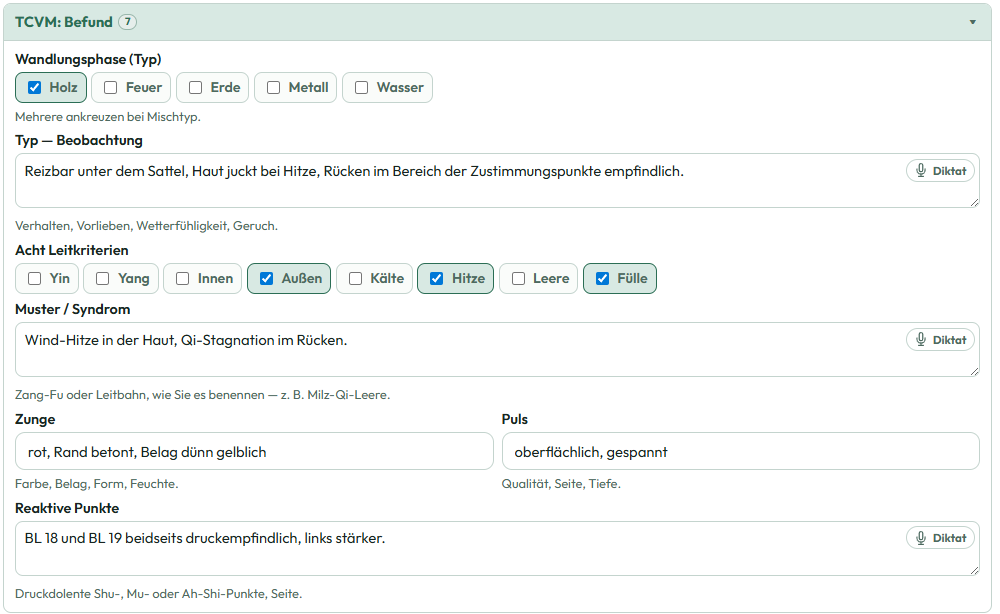Check the Leere Leitkriterium

tap(518, 279)
